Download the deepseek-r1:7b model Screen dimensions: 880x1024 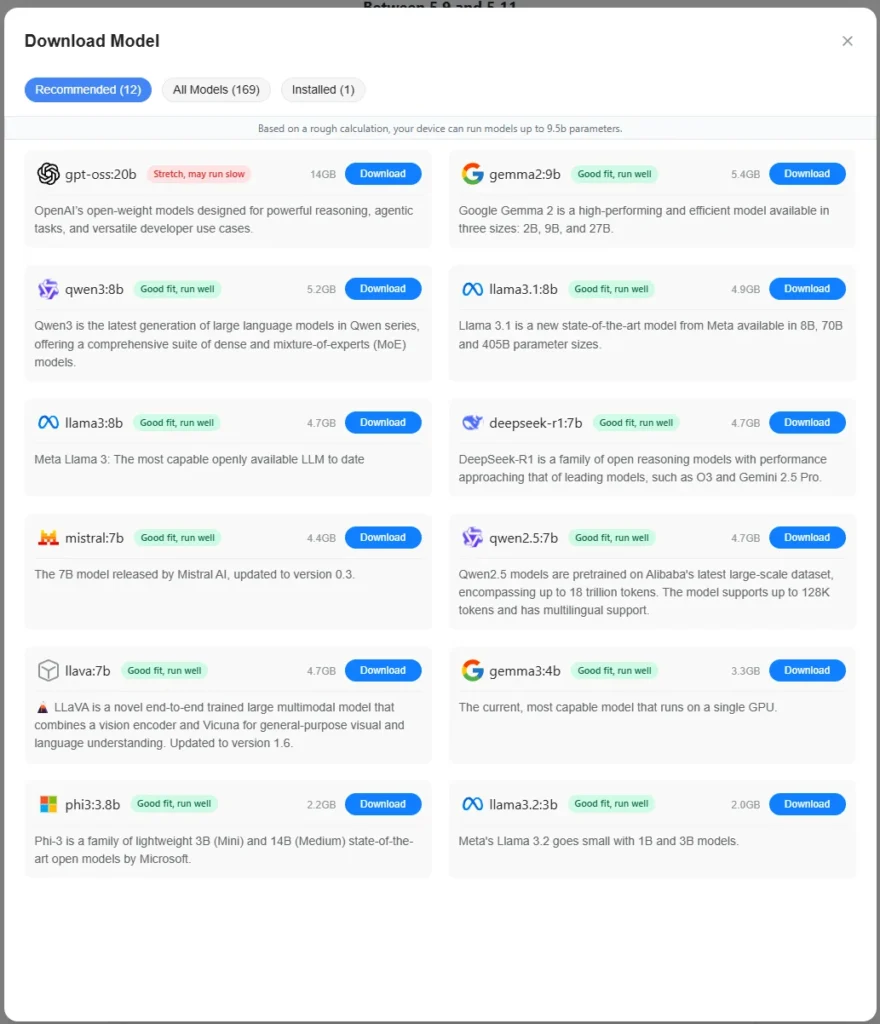pos(807,423)
